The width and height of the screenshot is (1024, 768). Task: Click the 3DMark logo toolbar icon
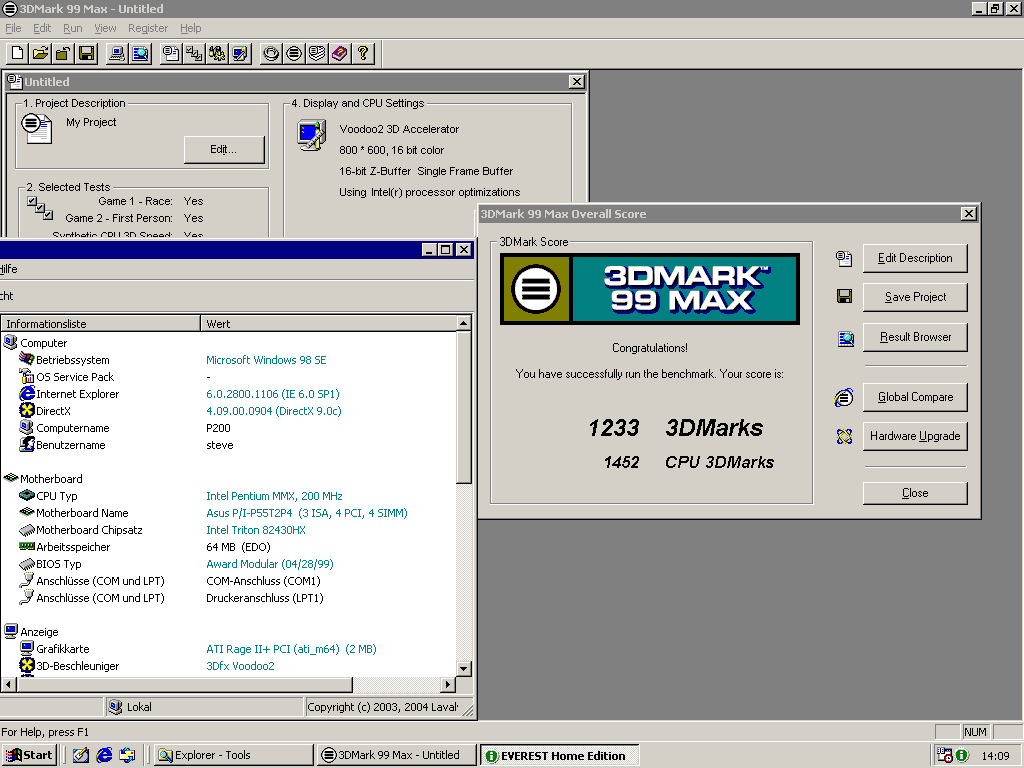coord(294,54)
